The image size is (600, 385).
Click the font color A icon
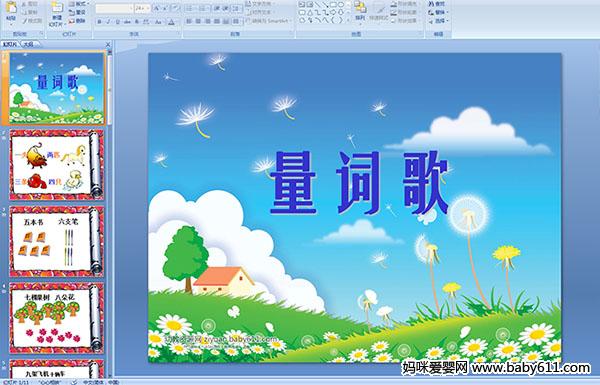(x=171, y=22)
